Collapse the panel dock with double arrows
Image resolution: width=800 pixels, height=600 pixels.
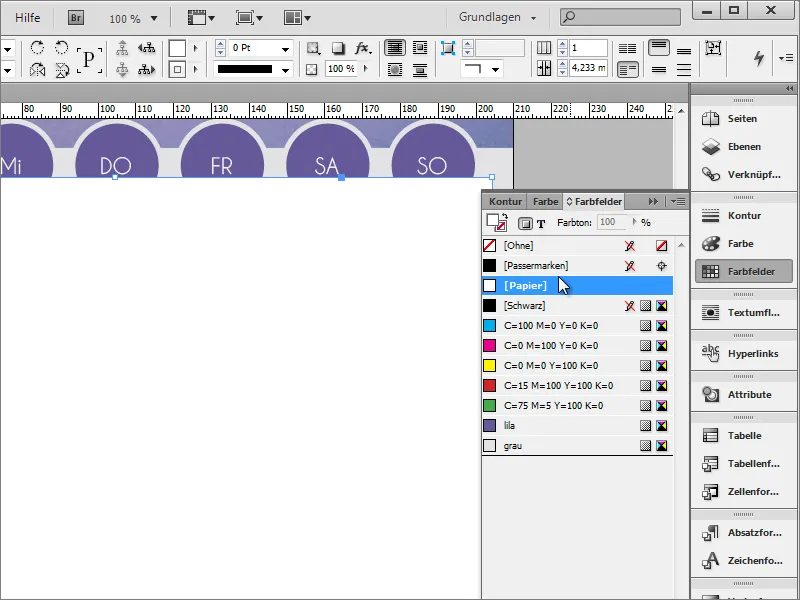pos(789,89)
